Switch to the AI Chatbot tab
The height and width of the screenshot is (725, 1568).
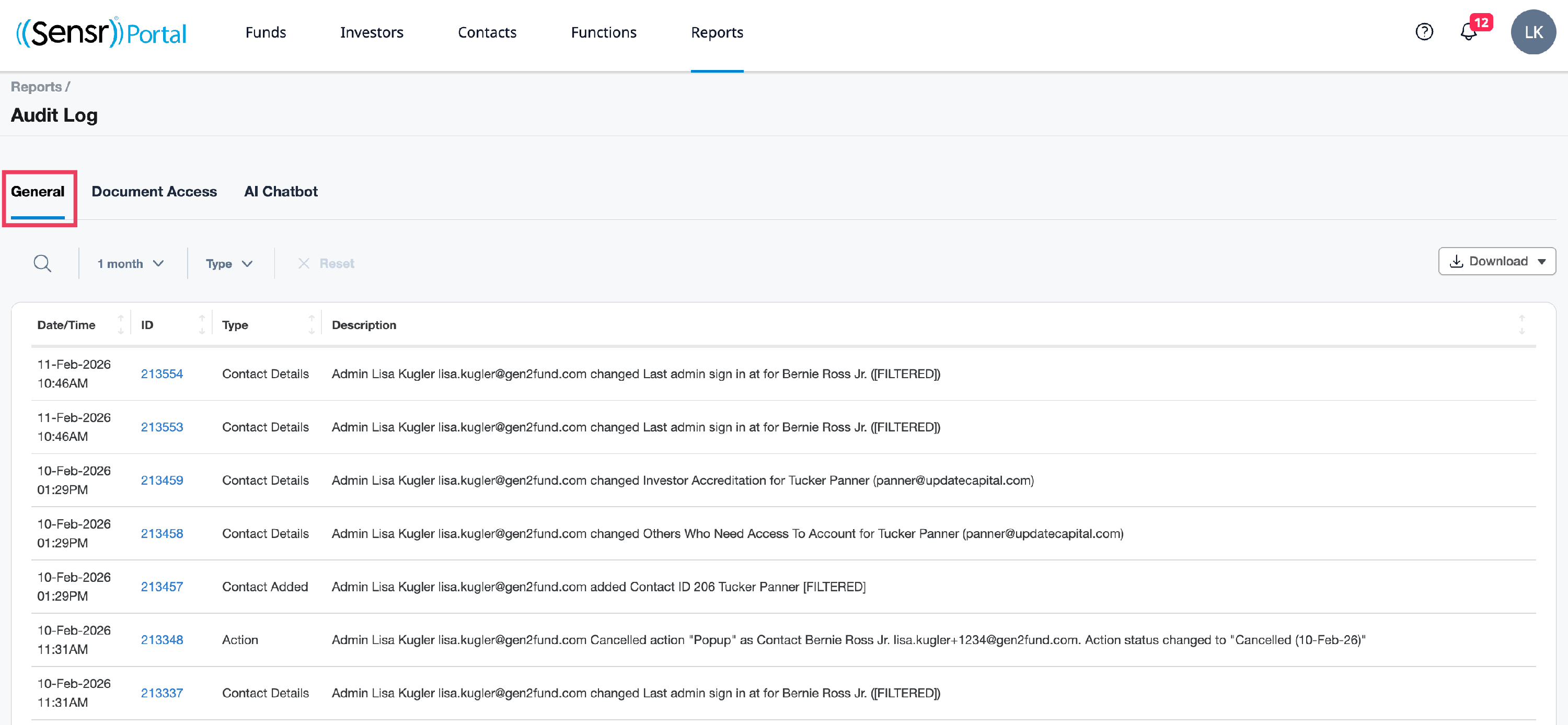281,192
